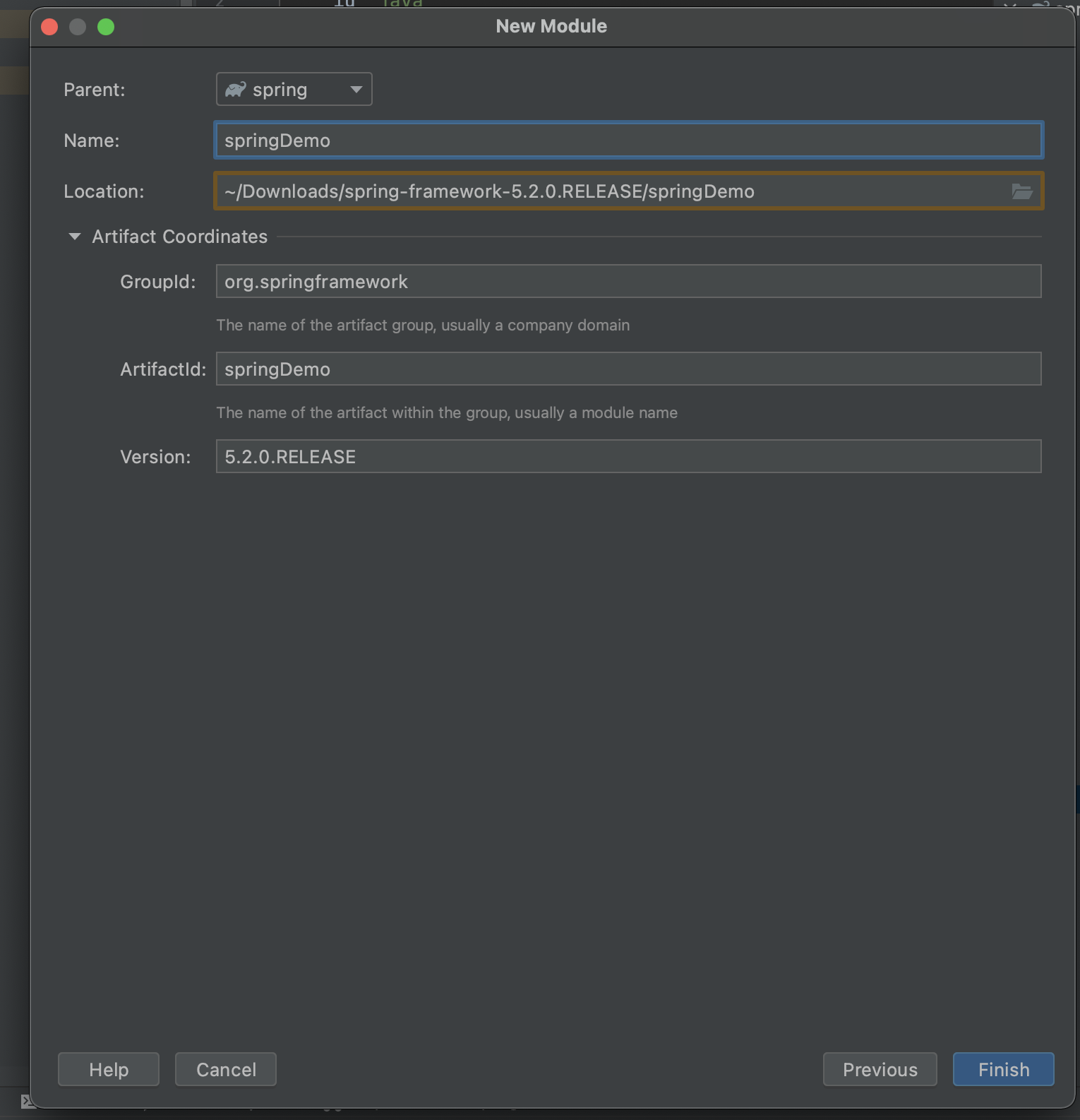
Task: Go back with Previous button
Action: 880,1070
